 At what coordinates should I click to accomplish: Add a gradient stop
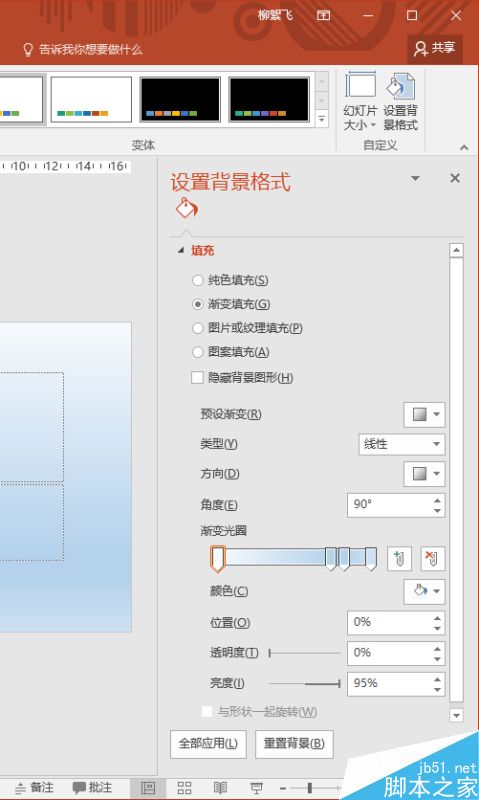click(399, 558)
